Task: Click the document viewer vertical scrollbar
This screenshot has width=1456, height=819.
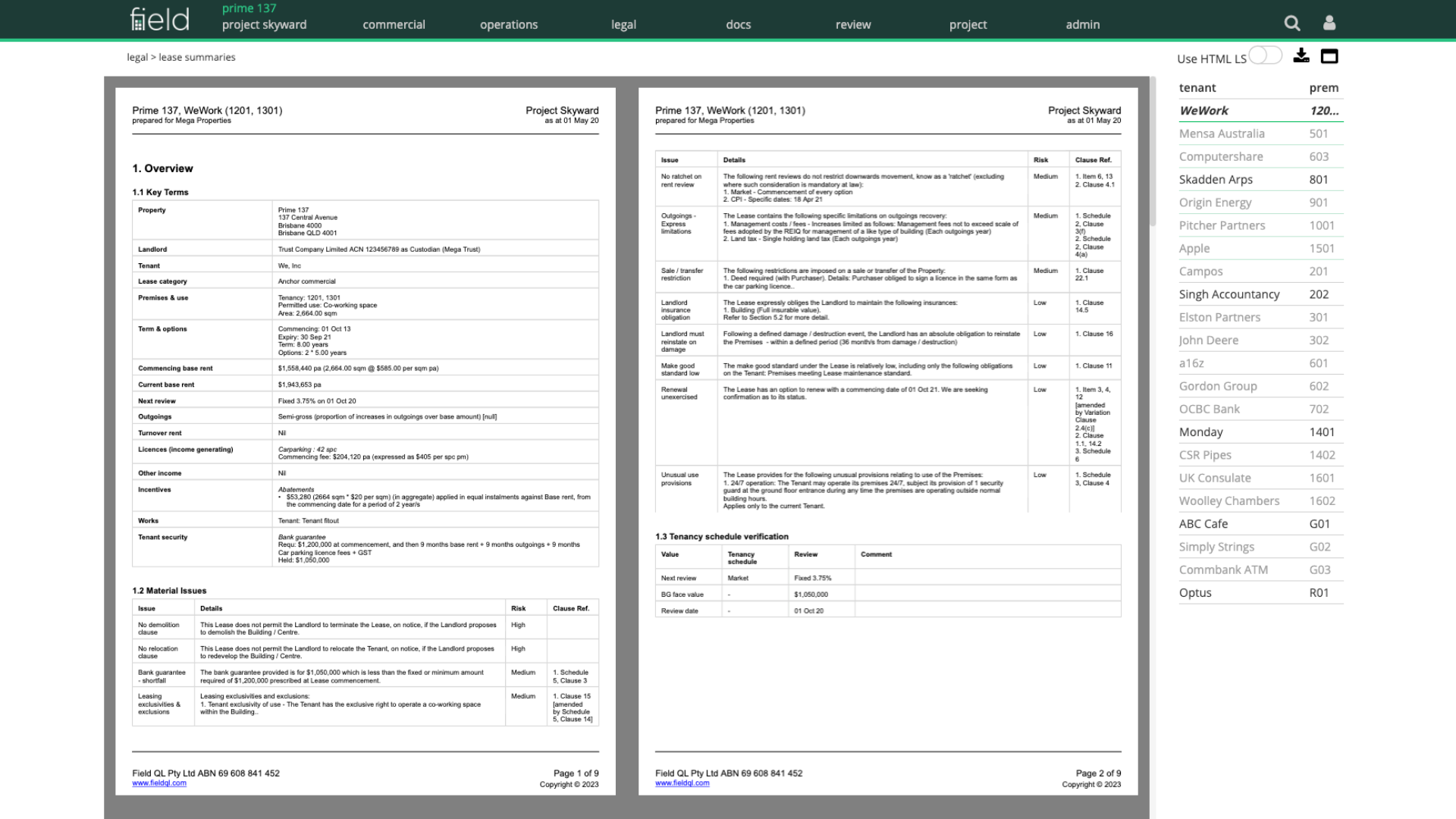Action: 1153,152
